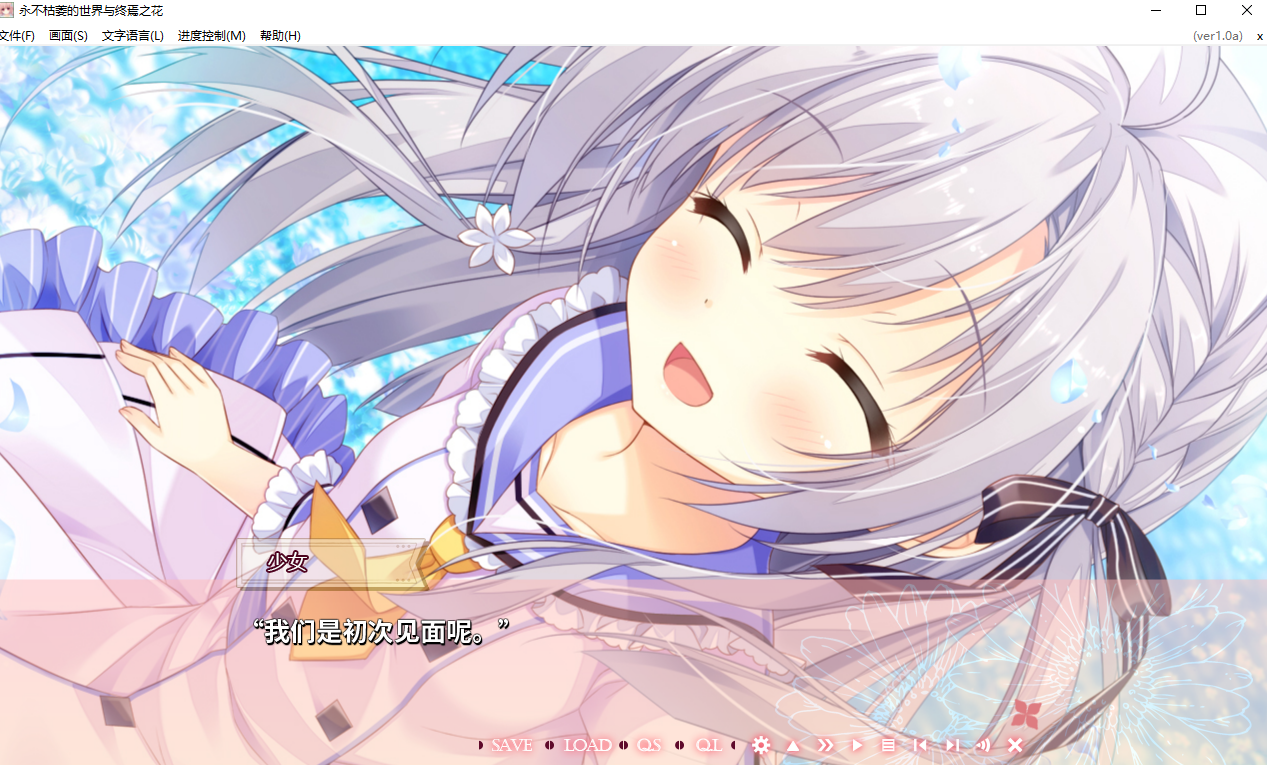1267x765 pixels.
Task: Open the 进度控制(M) menu
Action: pyautogui.click(x=211, y=35)
